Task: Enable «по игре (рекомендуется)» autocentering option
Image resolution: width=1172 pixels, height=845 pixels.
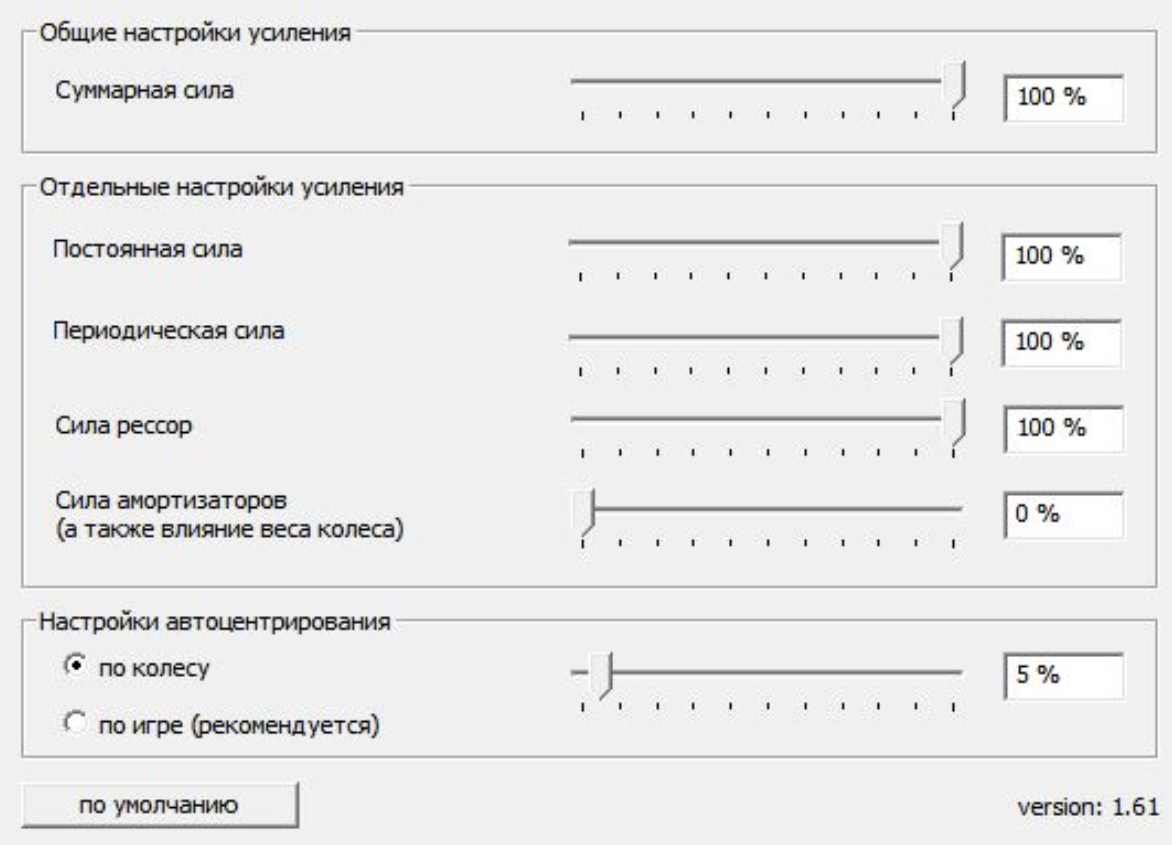Action: point(72,721)
